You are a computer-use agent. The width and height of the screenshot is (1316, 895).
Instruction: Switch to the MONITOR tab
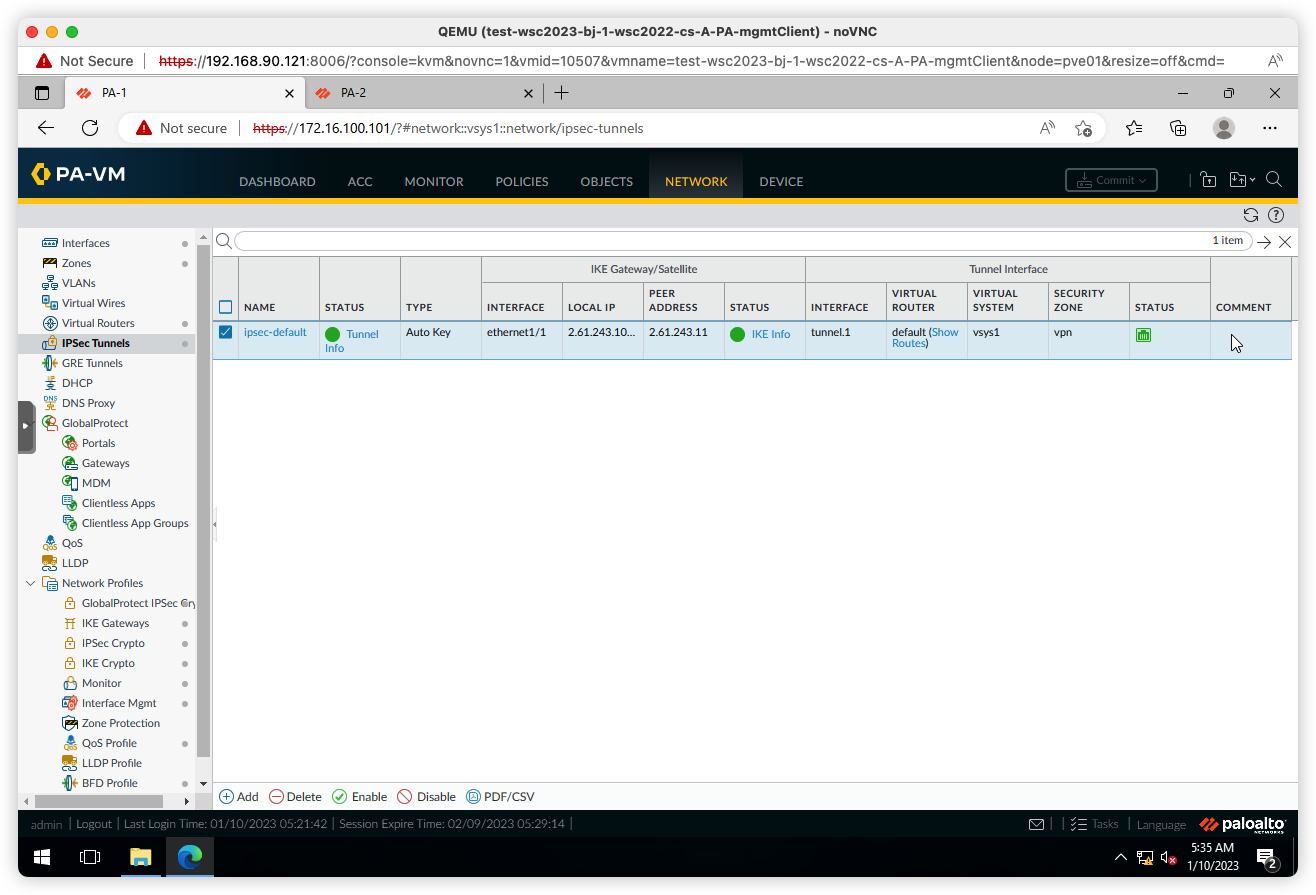(x=434, y=182)
